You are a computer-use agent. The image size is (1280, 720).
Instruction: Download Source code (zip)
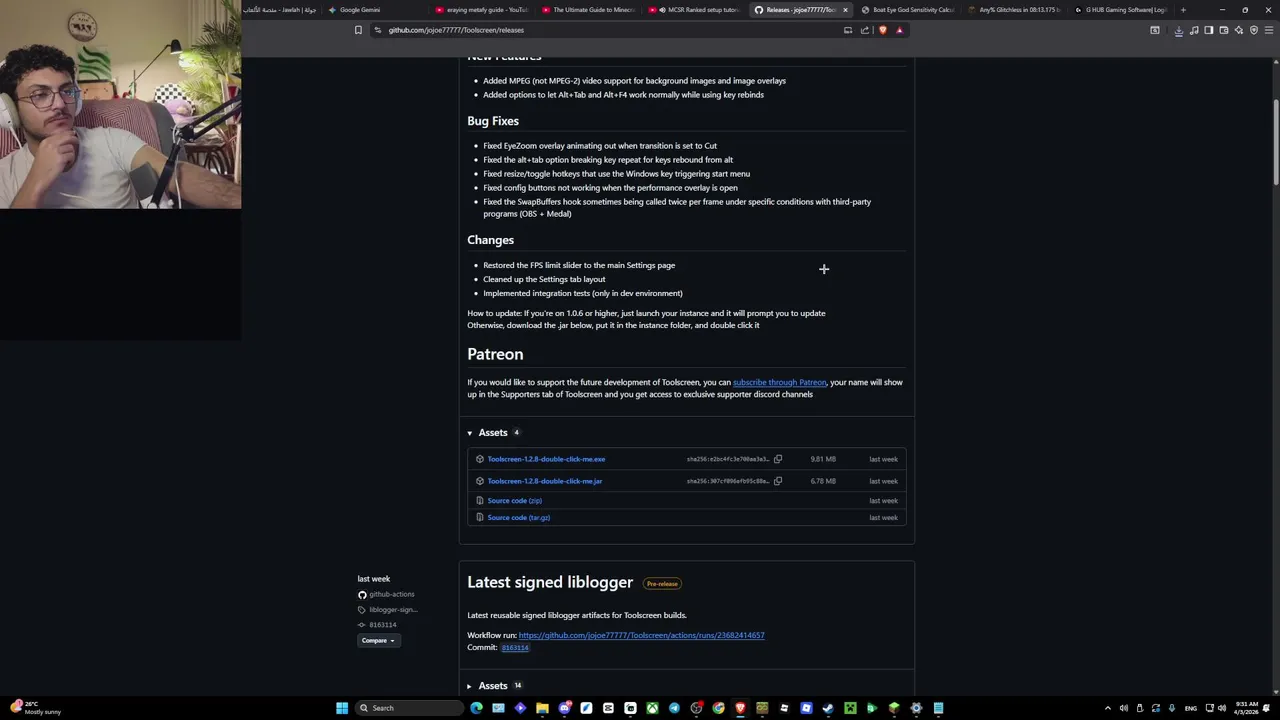pos(515,501)
